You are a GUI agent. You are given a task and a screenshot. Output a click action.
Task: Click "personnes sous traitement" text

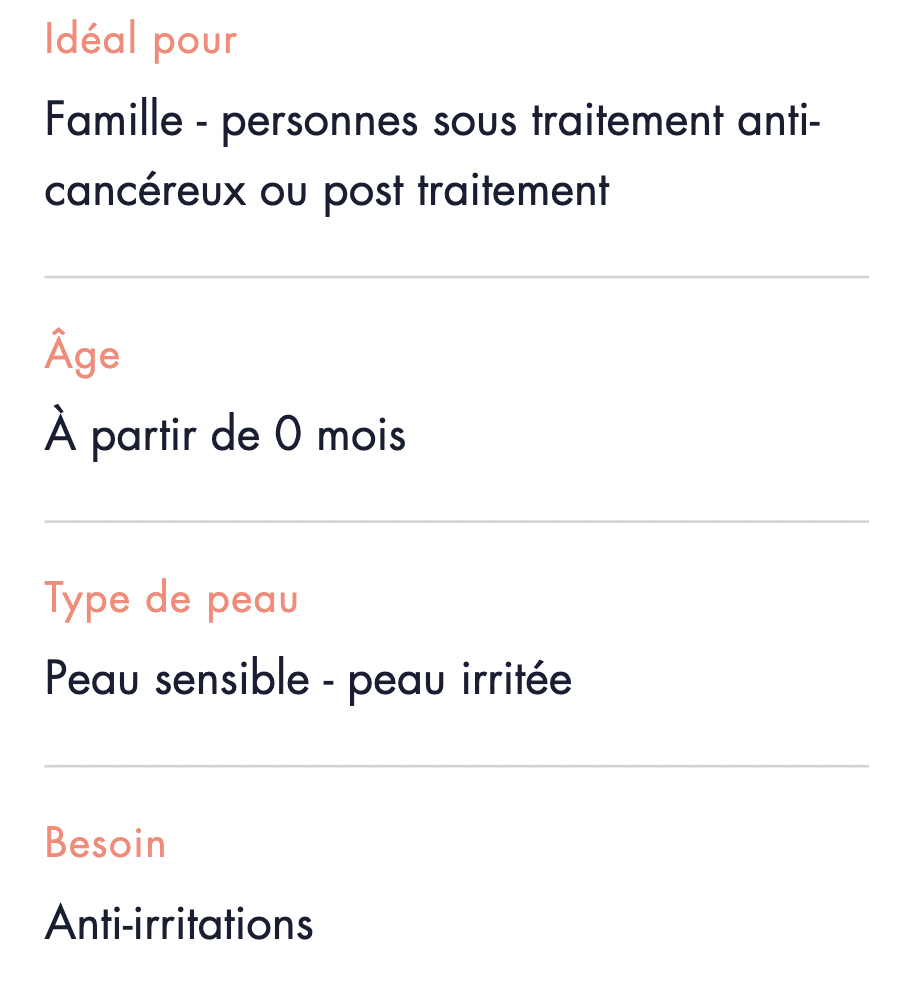coord(472,121)
